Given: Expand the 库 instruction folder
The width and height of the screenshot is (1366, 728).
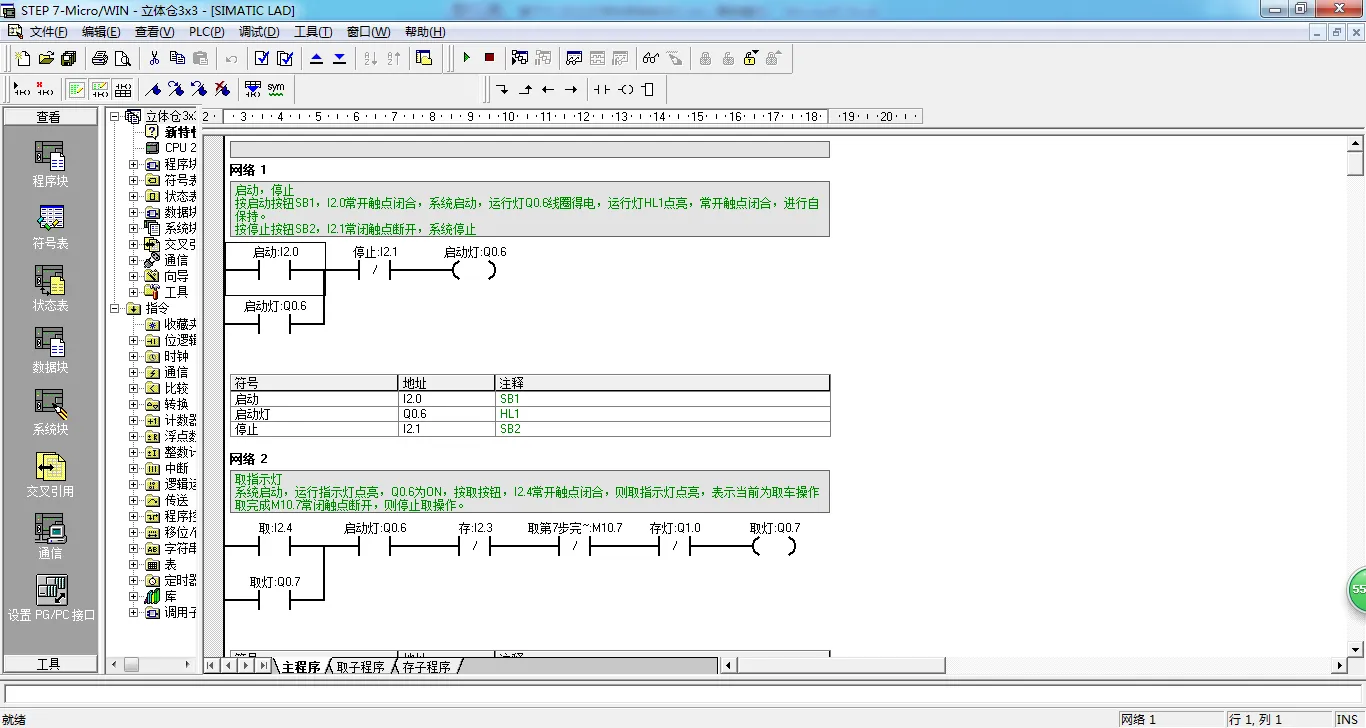Looking at the screenshot, I should [x=134, y=596].
